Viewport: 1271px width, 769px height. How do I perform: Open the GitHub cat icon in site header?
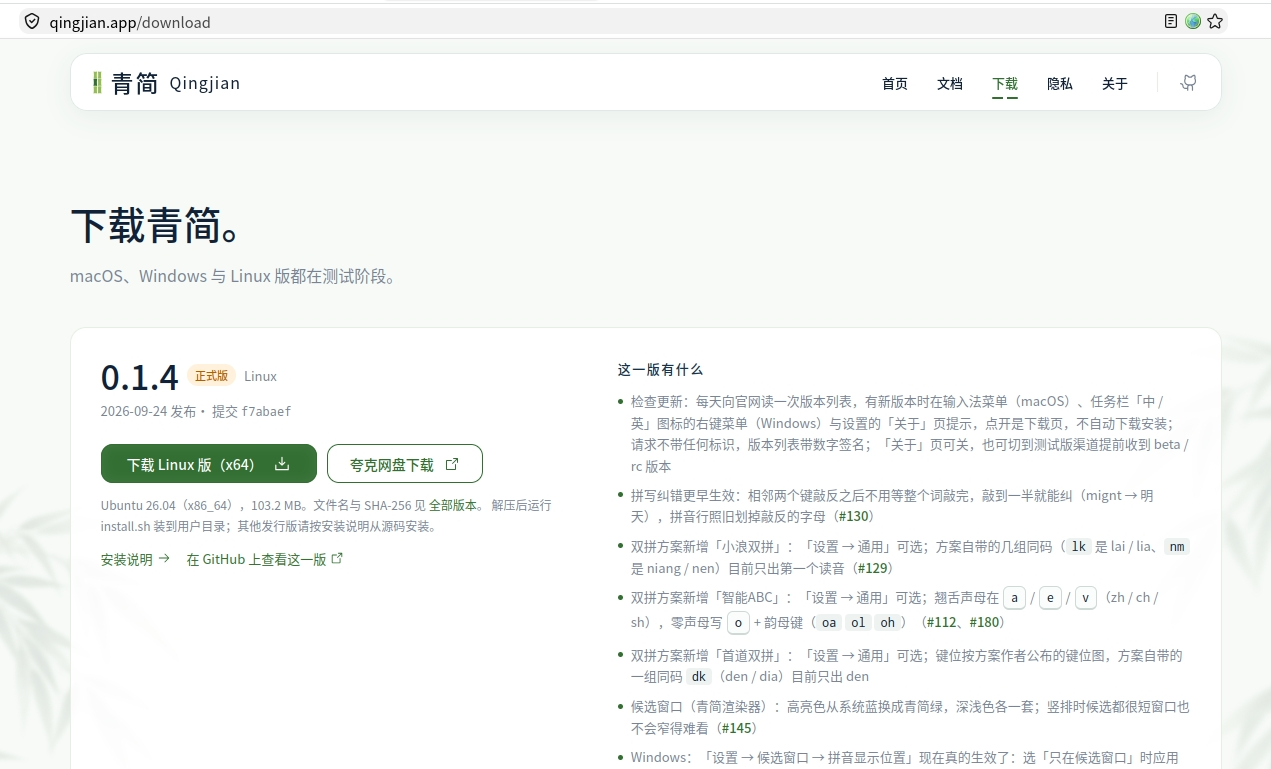pos(1188,83)
